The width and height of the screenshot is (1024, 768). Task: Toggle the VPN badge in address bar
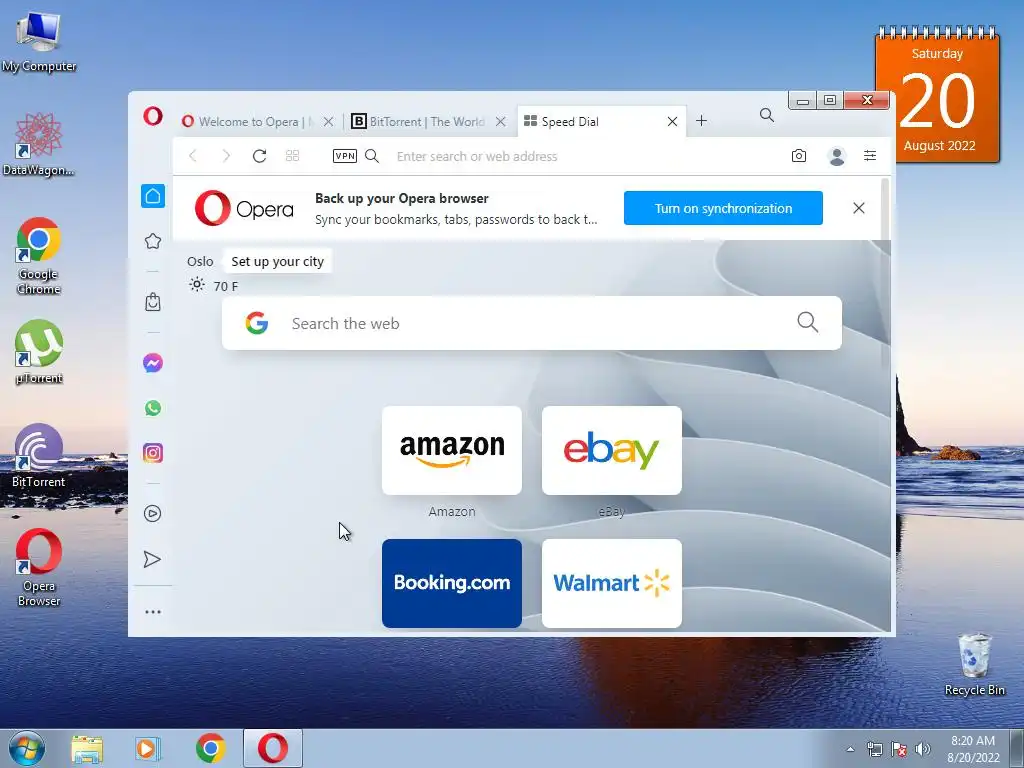click(x=345, y=155)
